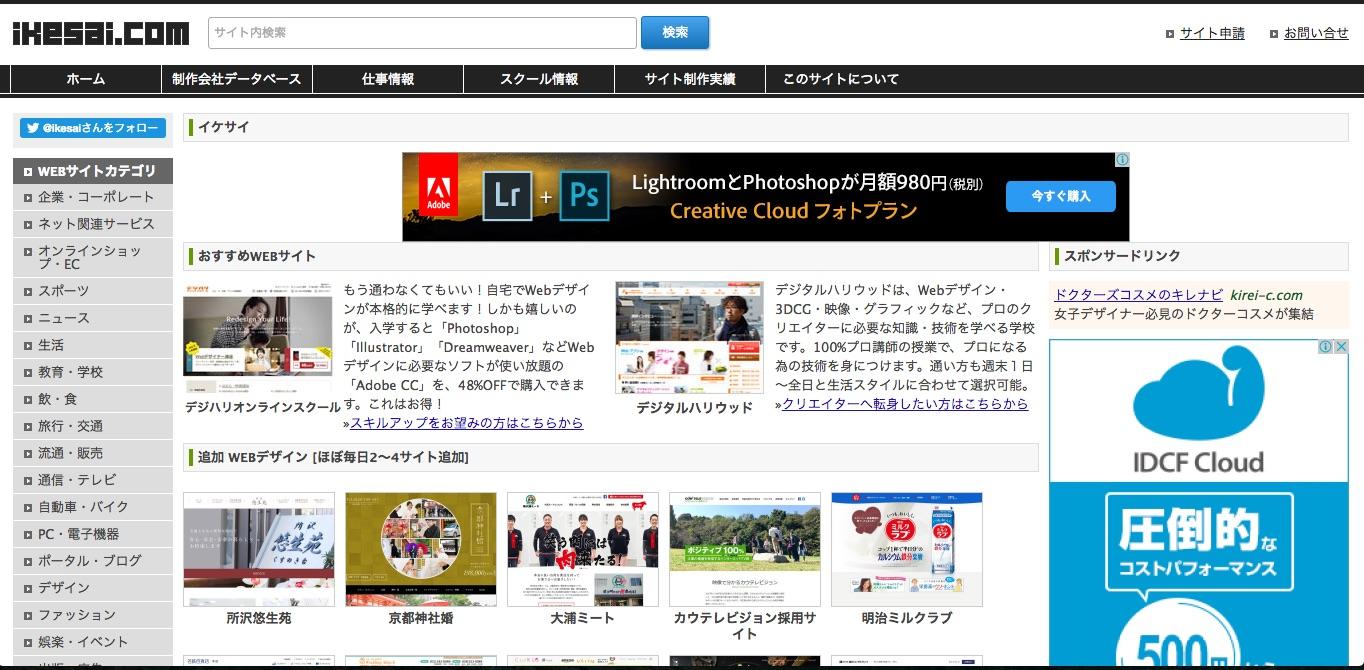1364x670 pixels.
Task: Close the IDCF Cloud sidebar ad
Action: click(x=1341, y=347)
